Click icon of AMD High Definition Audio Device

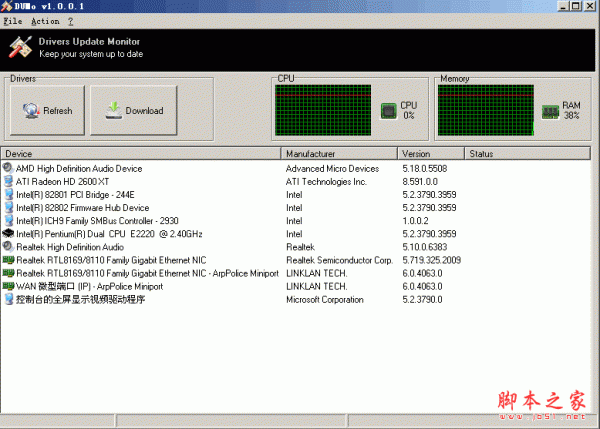(x=8, y=168)
